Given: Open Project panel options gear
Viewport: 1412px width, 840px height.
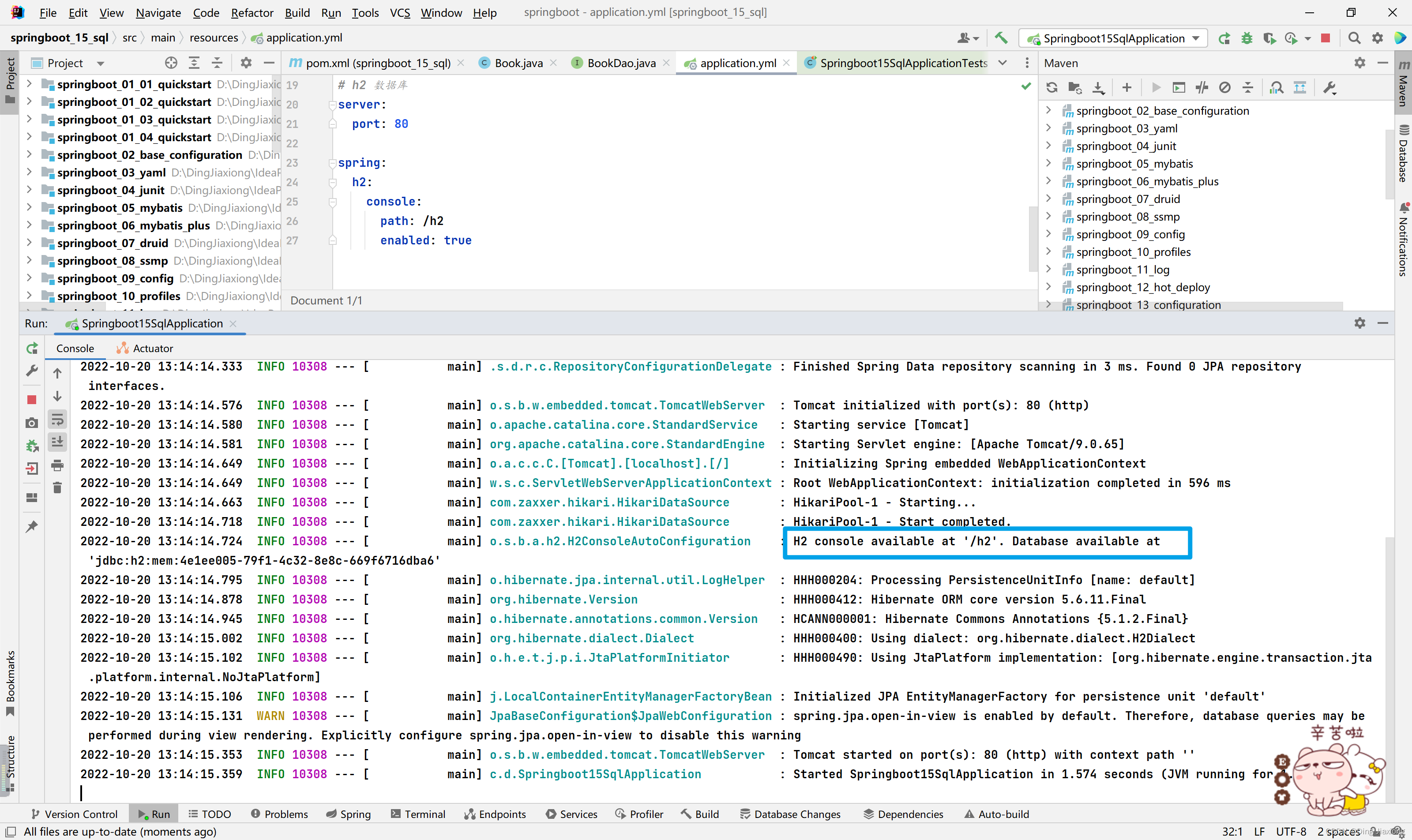Looking at the screenshot, I should pyautogui.click(x=246, y=63).
